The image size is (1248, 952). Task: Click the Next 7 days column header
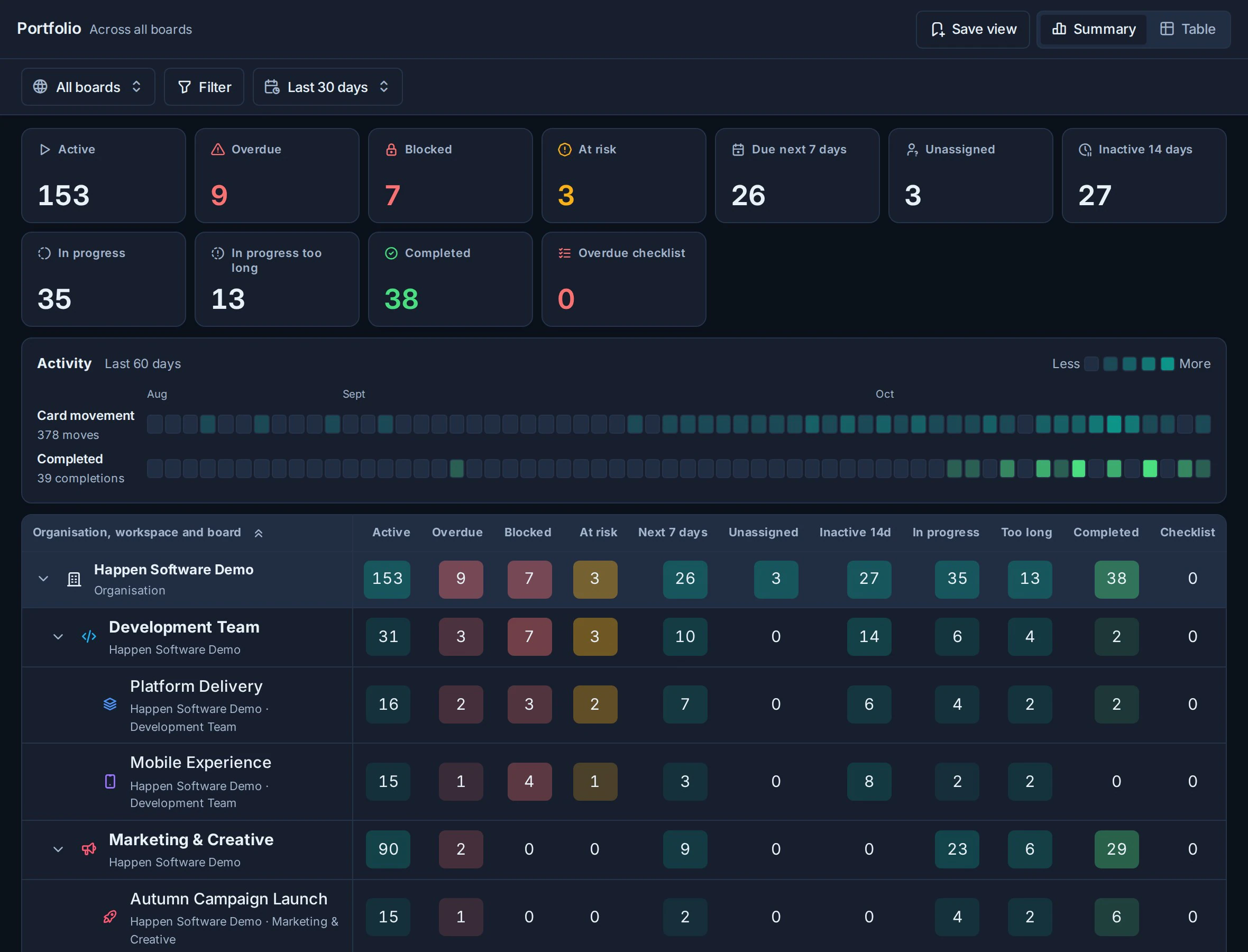[673, 533]
